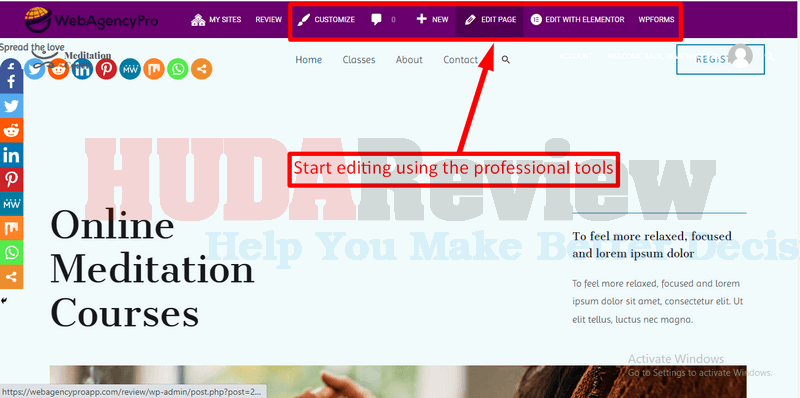Open the Classes page link
The width and height of the screenshot is (800, 398).
(359, 60)
